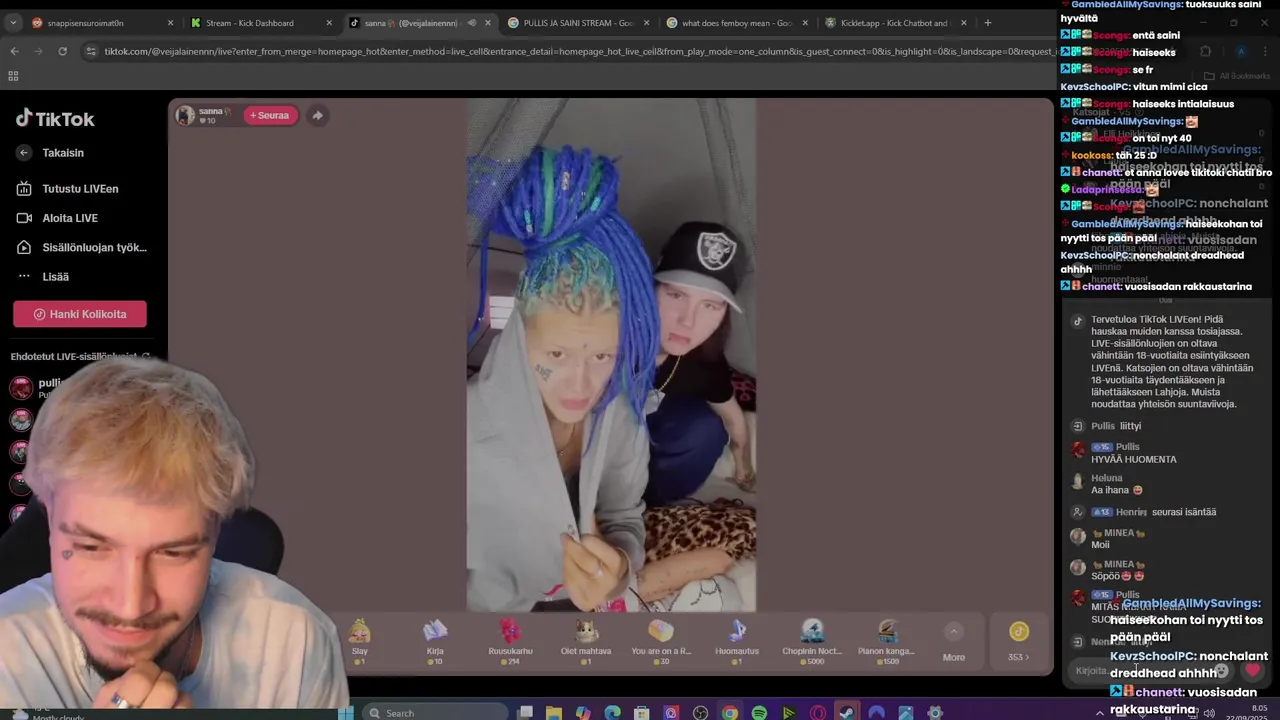Reload the TikTok page
The height and width of the screenshot is (720, 1280).
[62, 51]
